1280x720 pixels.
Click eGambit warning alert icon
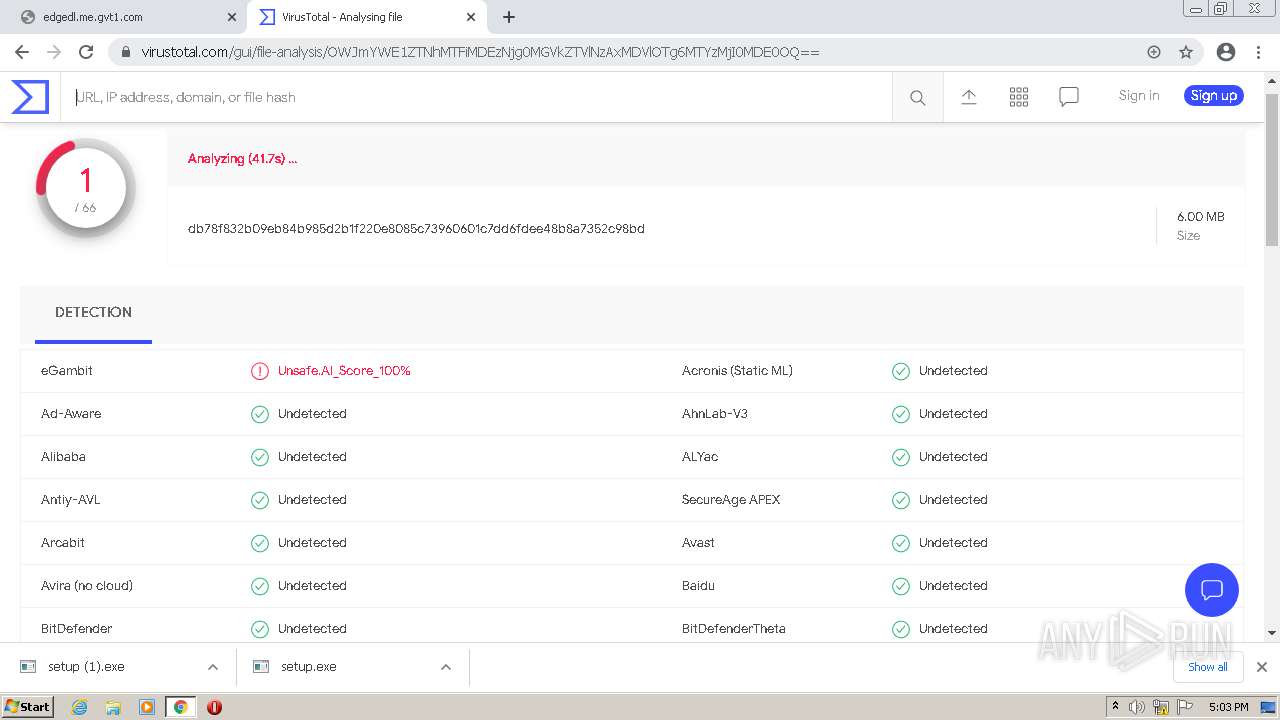click(x=260, y=371)
